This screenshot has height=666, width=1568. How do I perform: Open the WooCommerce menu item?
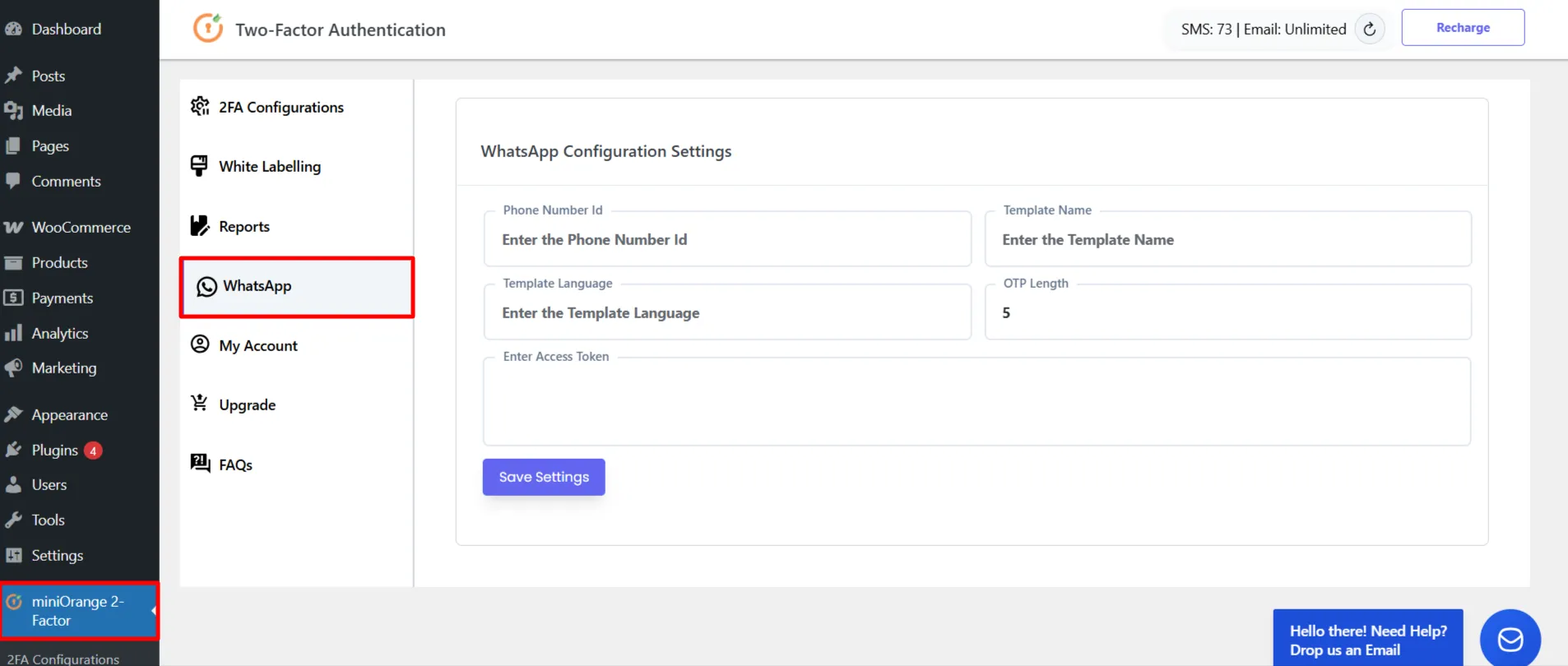[80, 227]
